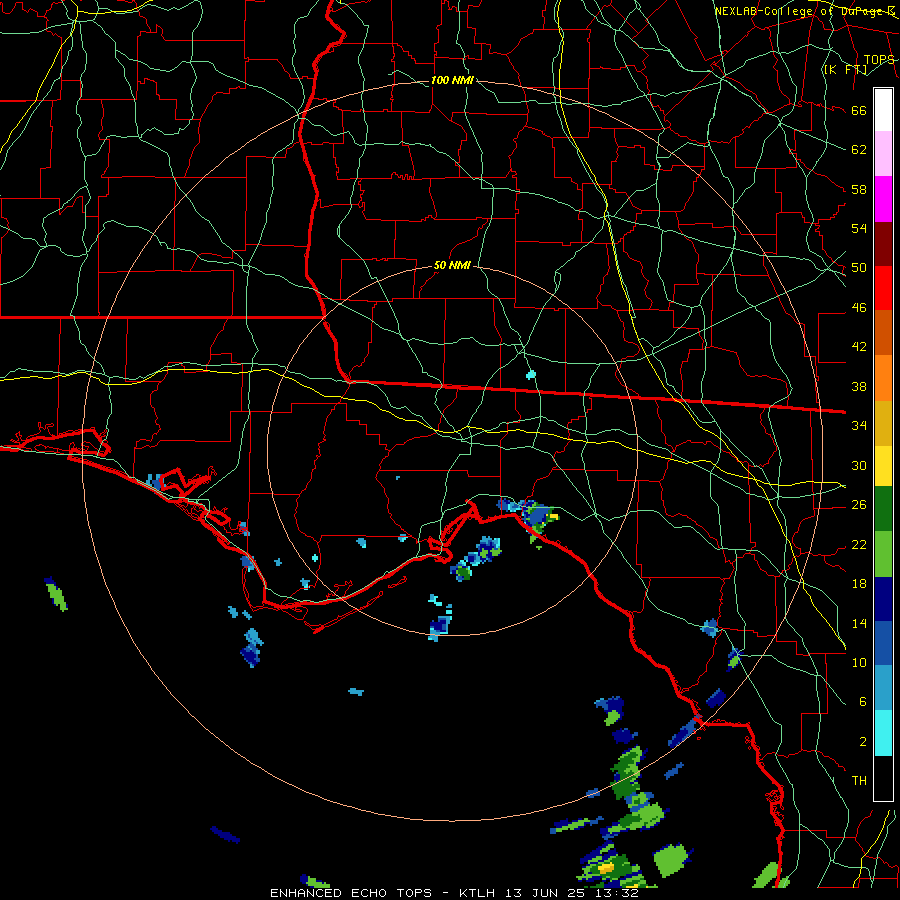Pick the bright orange legend swatch
The height and width of the screenshot is (900, 900).
coord(883,378)
